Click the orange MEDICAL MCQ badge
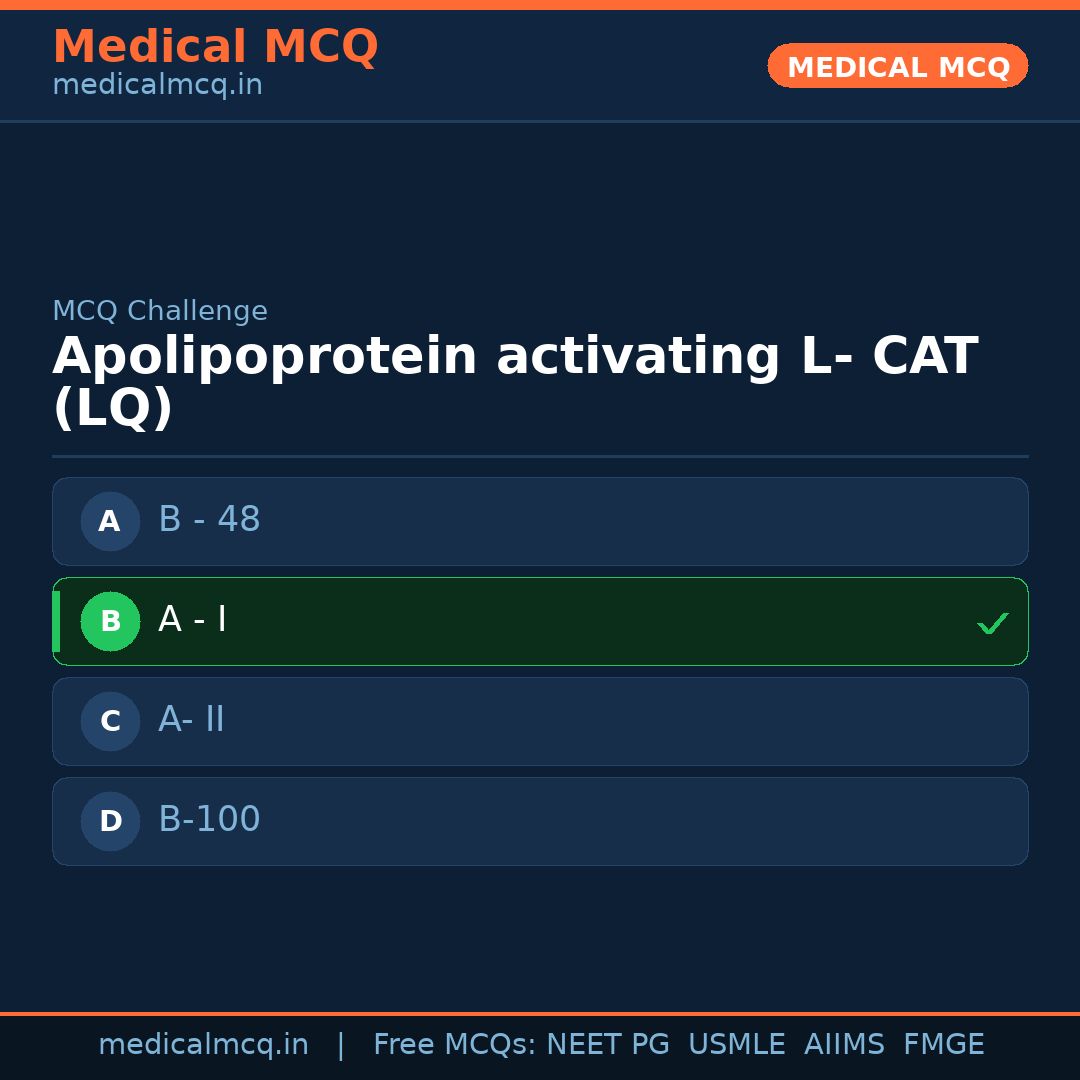This screenshot has width=1080, height=1080. (x=897, y=66)
